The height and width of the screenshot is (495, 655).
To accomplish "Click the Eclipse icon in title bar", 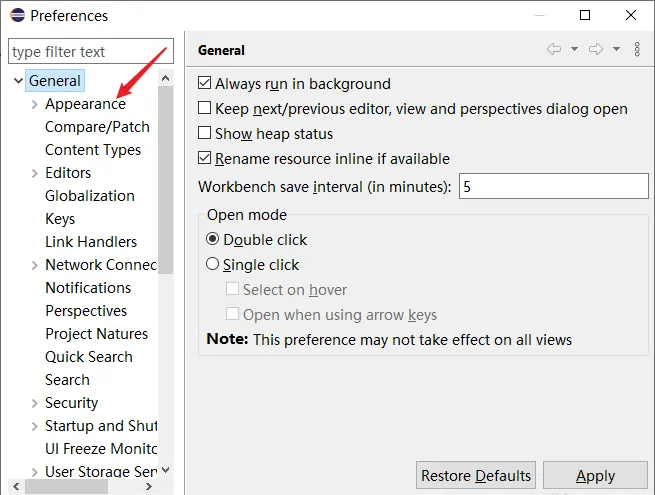I will [17, 15].
